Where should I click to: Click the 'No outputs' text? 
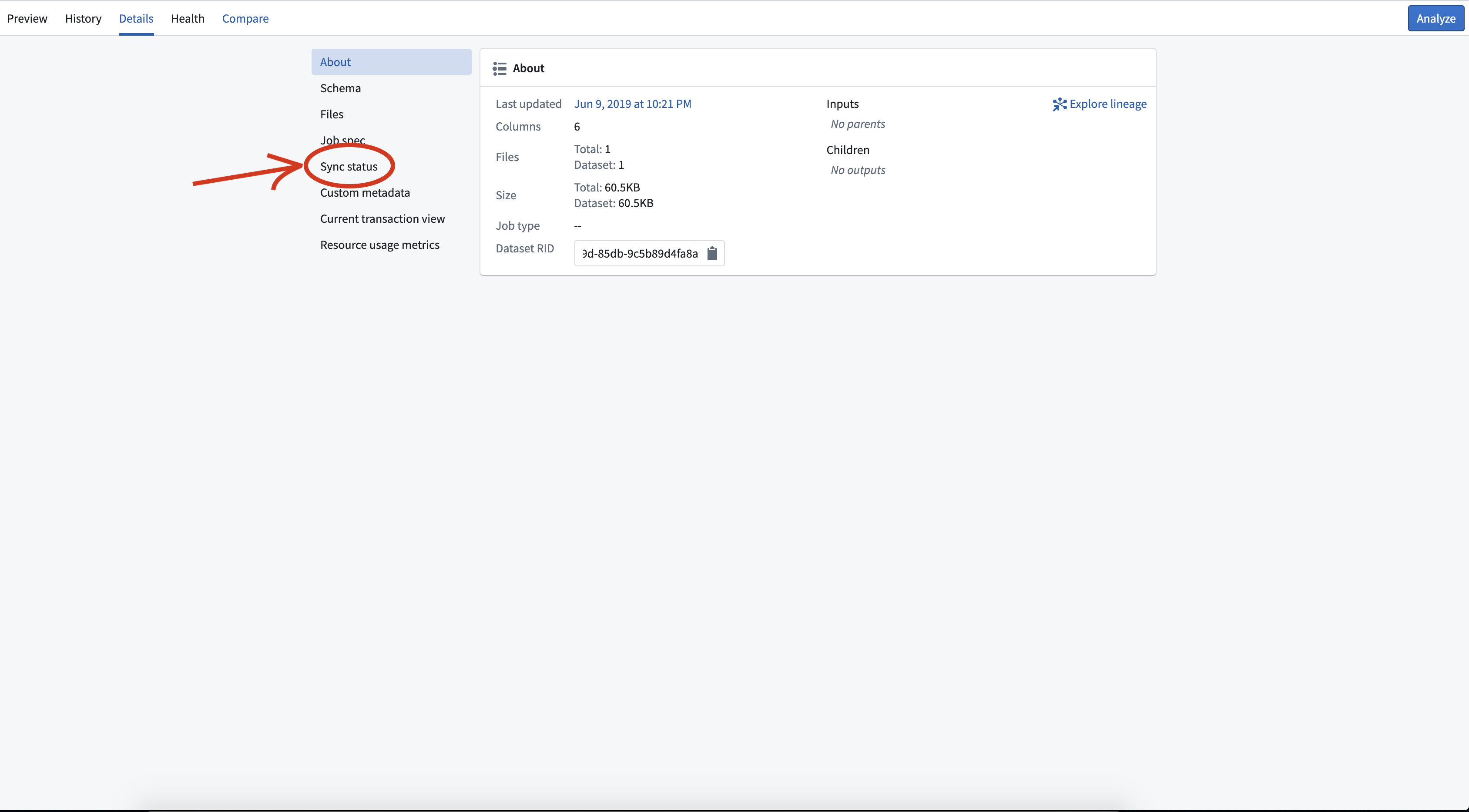click(x=858, y=170)
